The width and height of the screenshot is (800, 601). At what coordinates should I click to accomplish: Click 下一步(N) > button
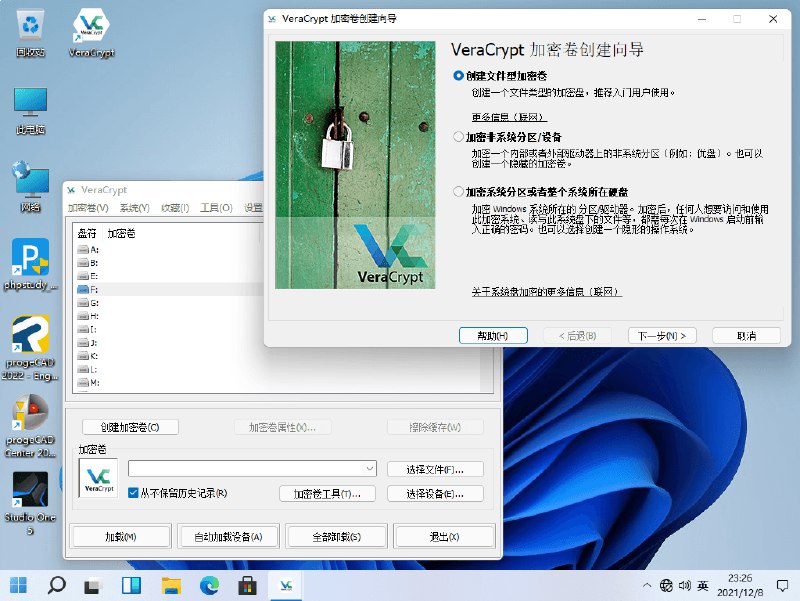tap(662, 336)
